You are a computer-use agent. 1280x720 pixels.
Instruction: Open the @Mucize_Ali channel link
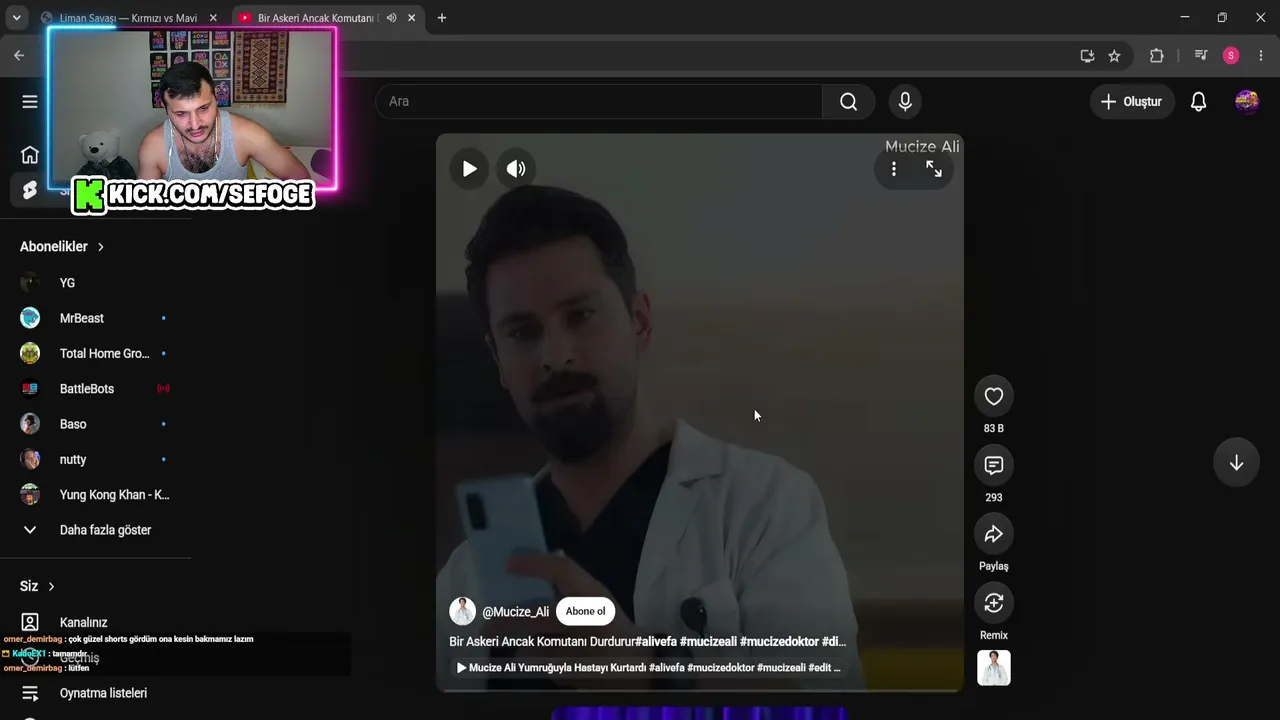pos(516,612)
